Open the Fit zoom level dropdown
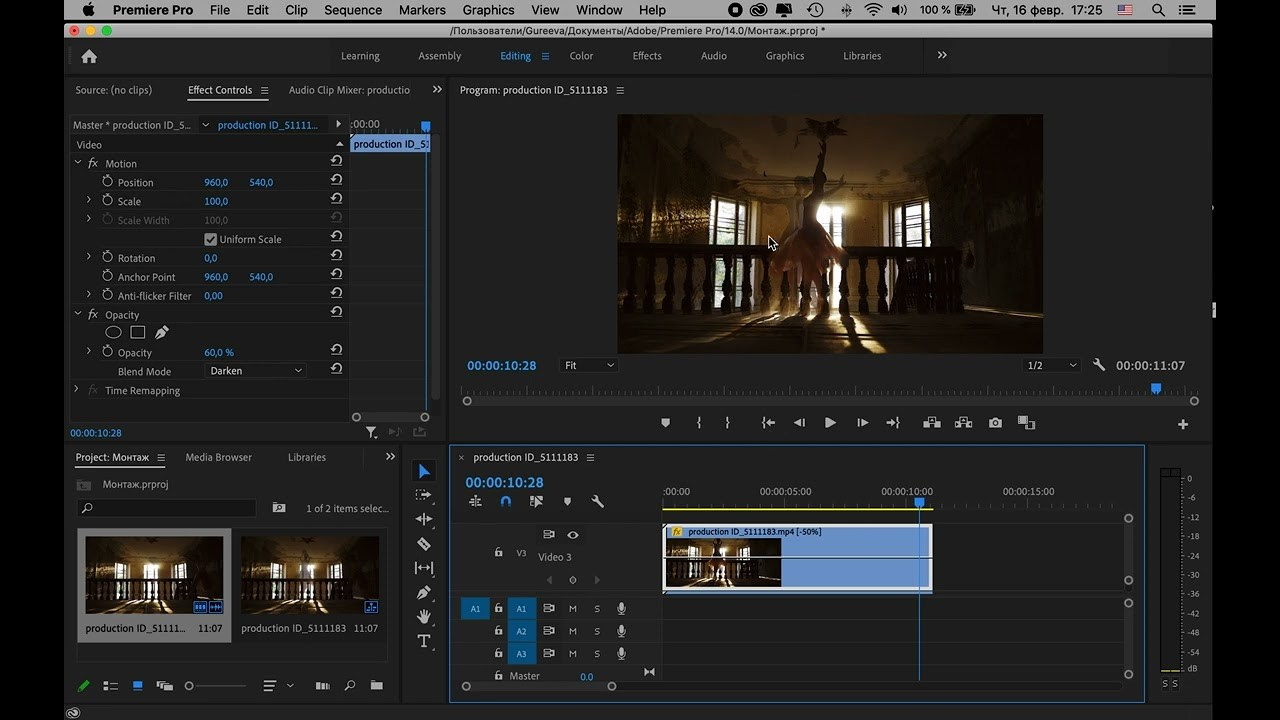Screen dimensions: 1280x720 pos(589,366)
